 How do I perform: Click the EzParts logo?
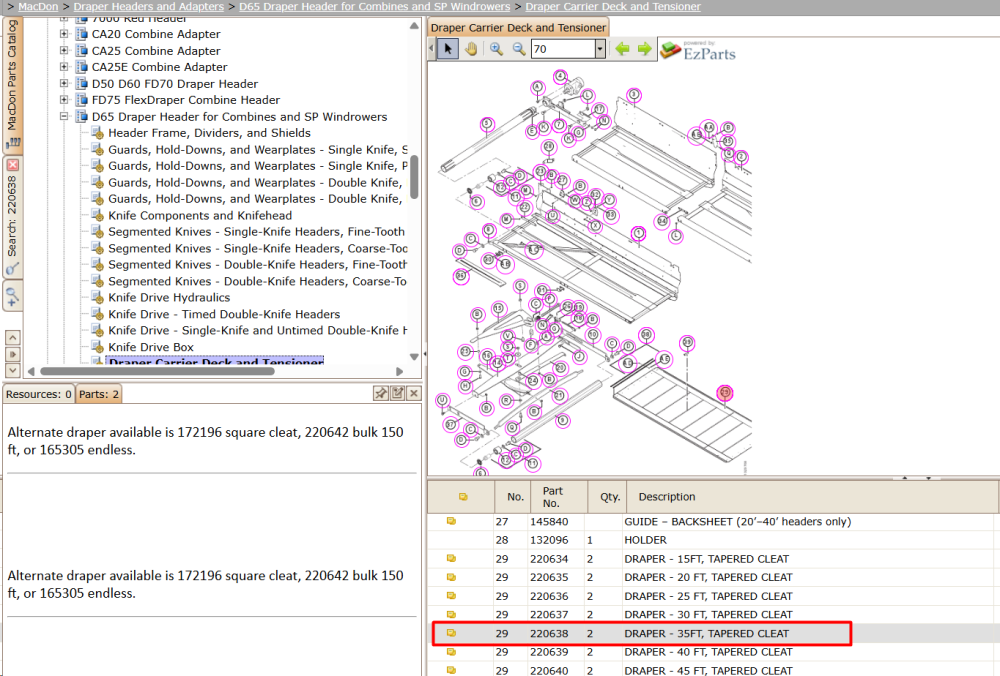coord(698,51)
